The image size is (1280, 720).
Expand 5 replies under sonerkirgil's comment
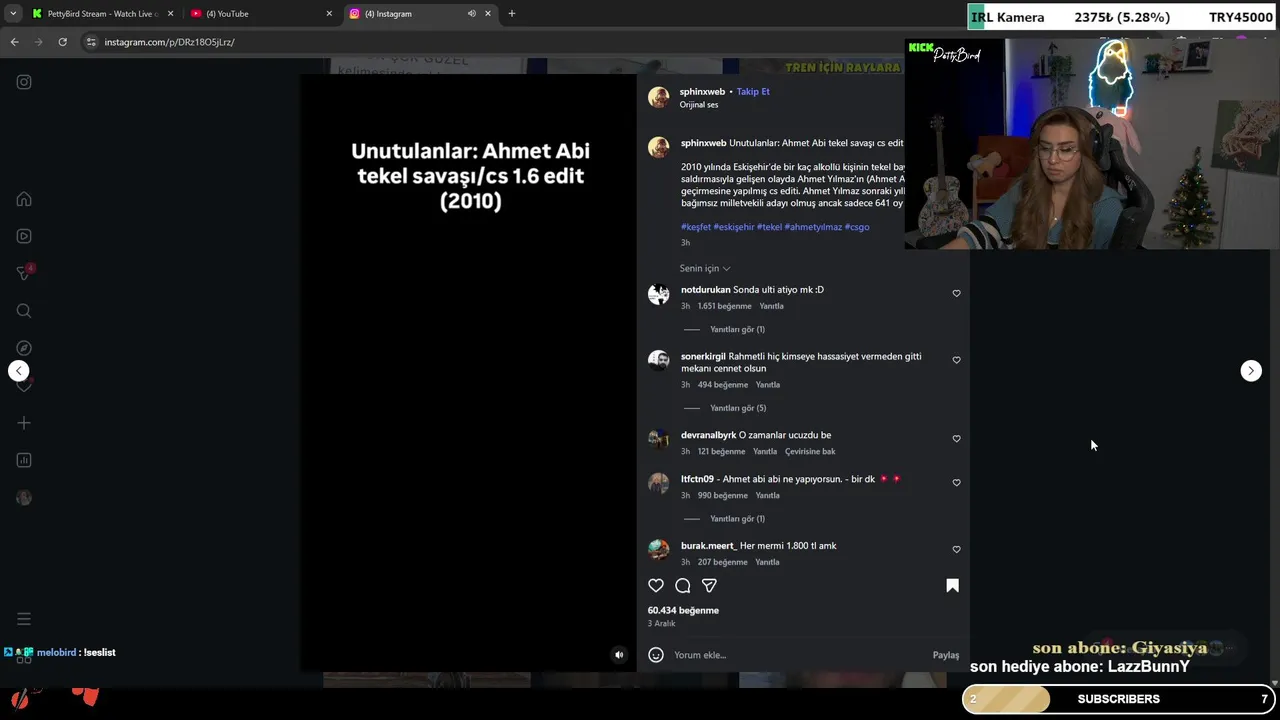(738, 408)
